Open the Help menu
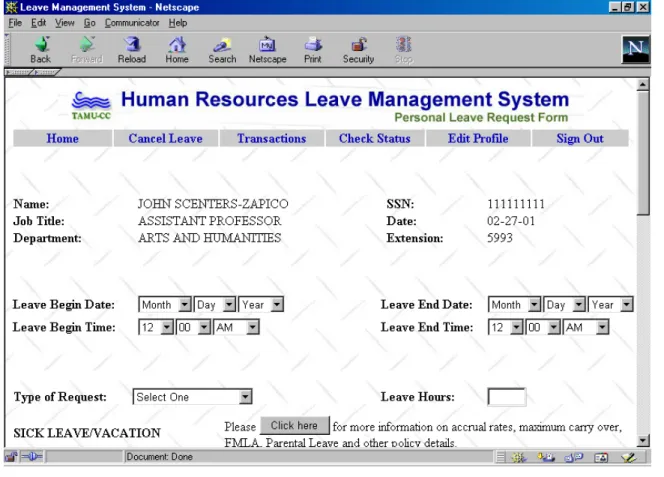Image resolution: width=664 pixels, height=477 pixels. pyautogui.click(x=178, y=23)
